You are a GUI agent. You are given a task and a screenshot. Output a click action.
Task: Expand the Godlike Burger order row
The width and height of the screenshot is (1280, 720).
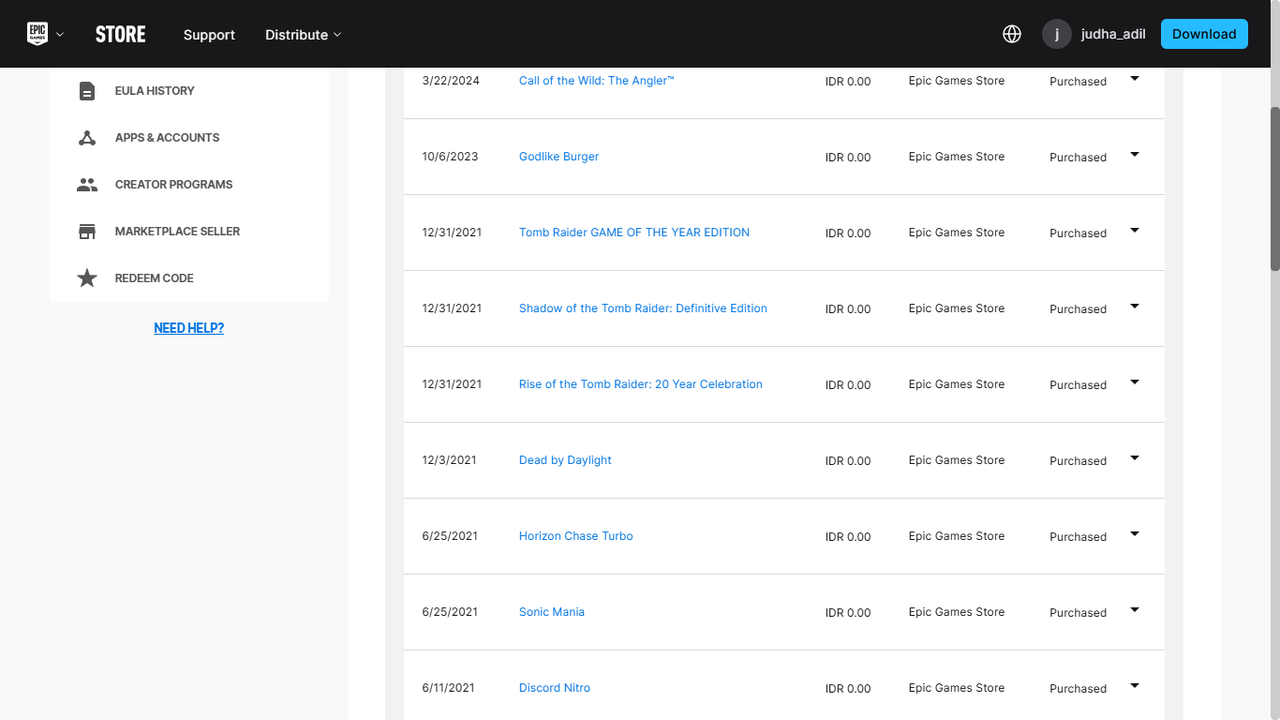(x=1134, y=155)
